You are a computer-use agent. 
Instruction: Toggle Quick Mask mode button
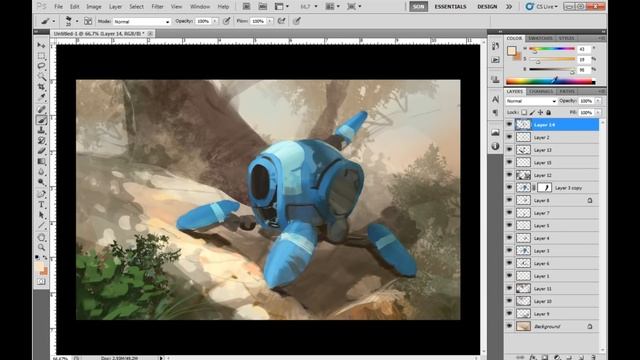[41, 282]
